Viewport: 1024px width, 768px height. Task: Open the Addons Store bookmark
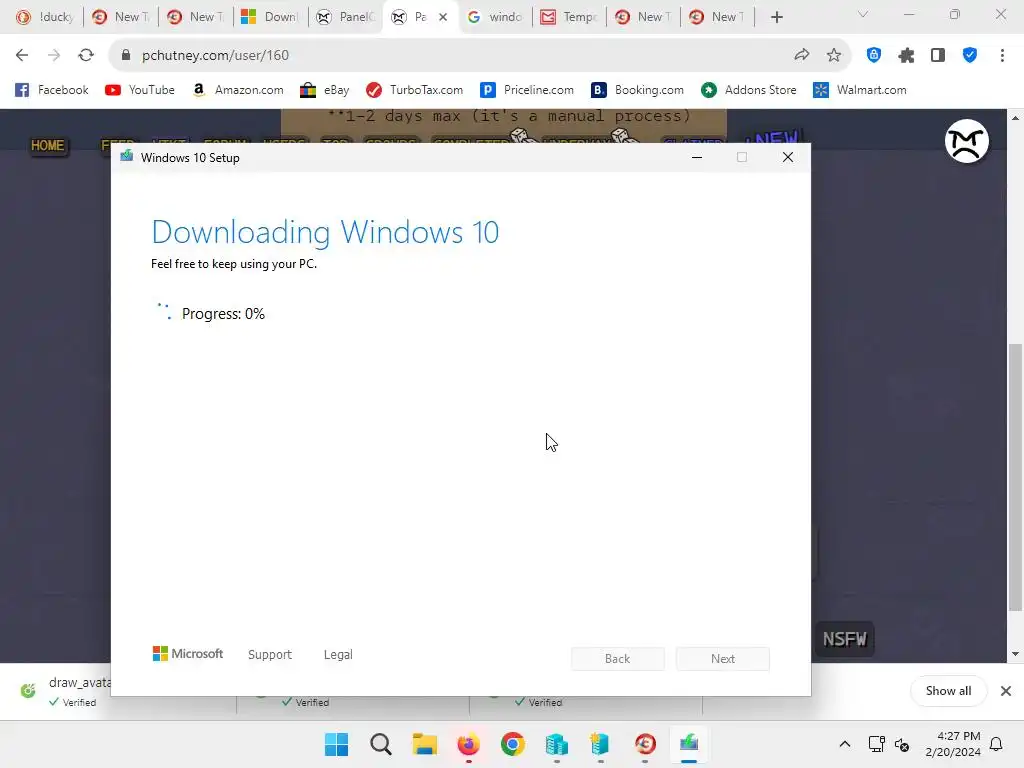click(748, 90)
